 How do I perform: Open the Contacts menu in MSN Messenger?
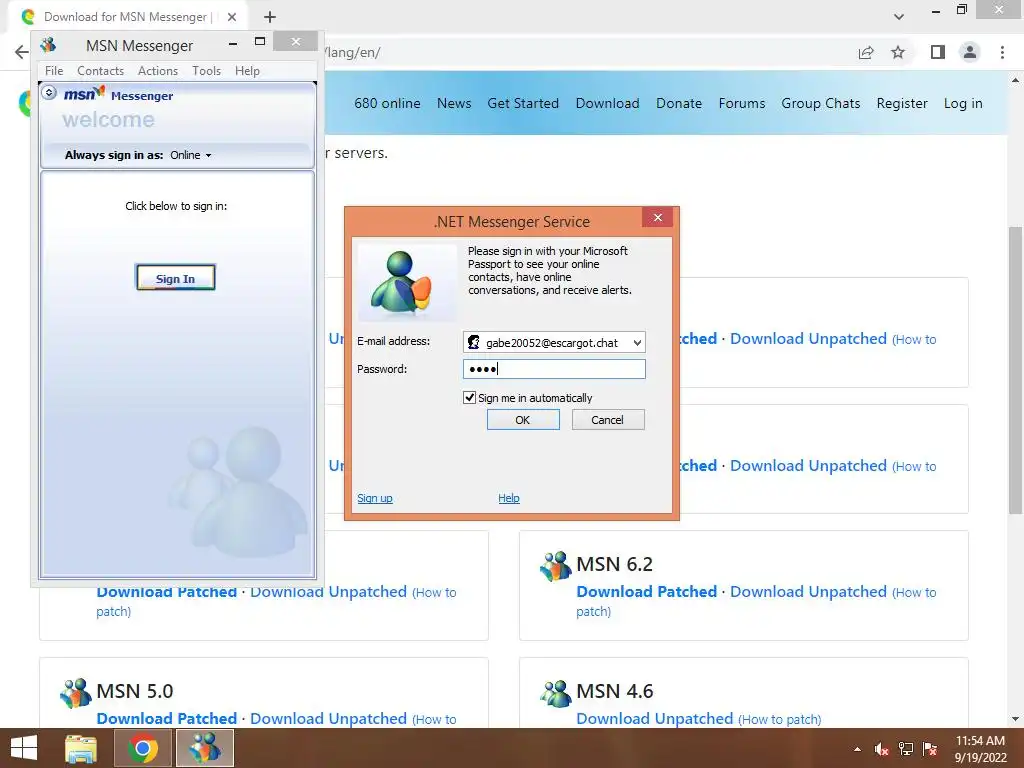pyautogui.click(x=100, y=71)
